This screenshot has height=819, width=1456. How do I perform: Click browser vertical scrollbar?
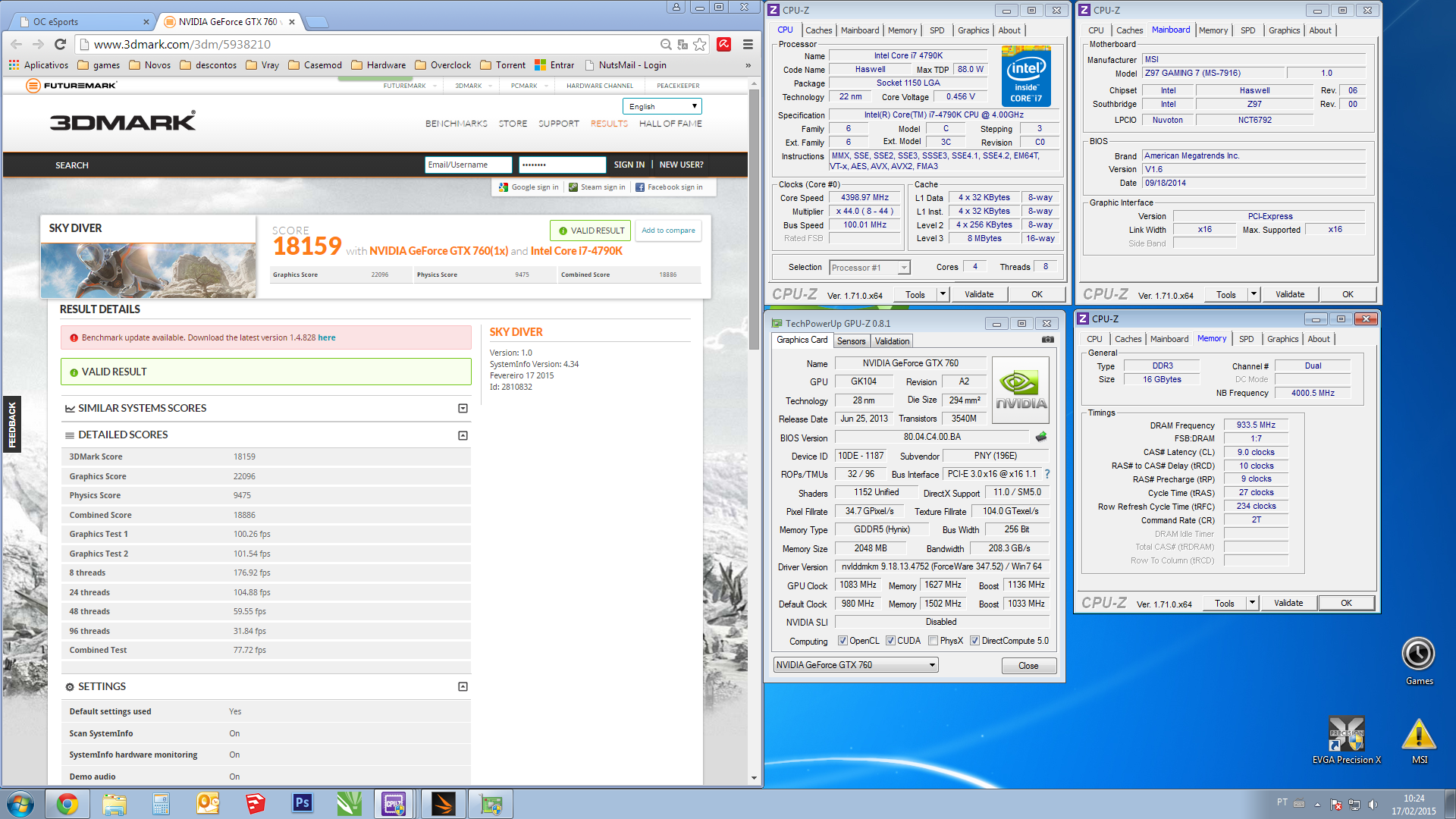point(754,220)
